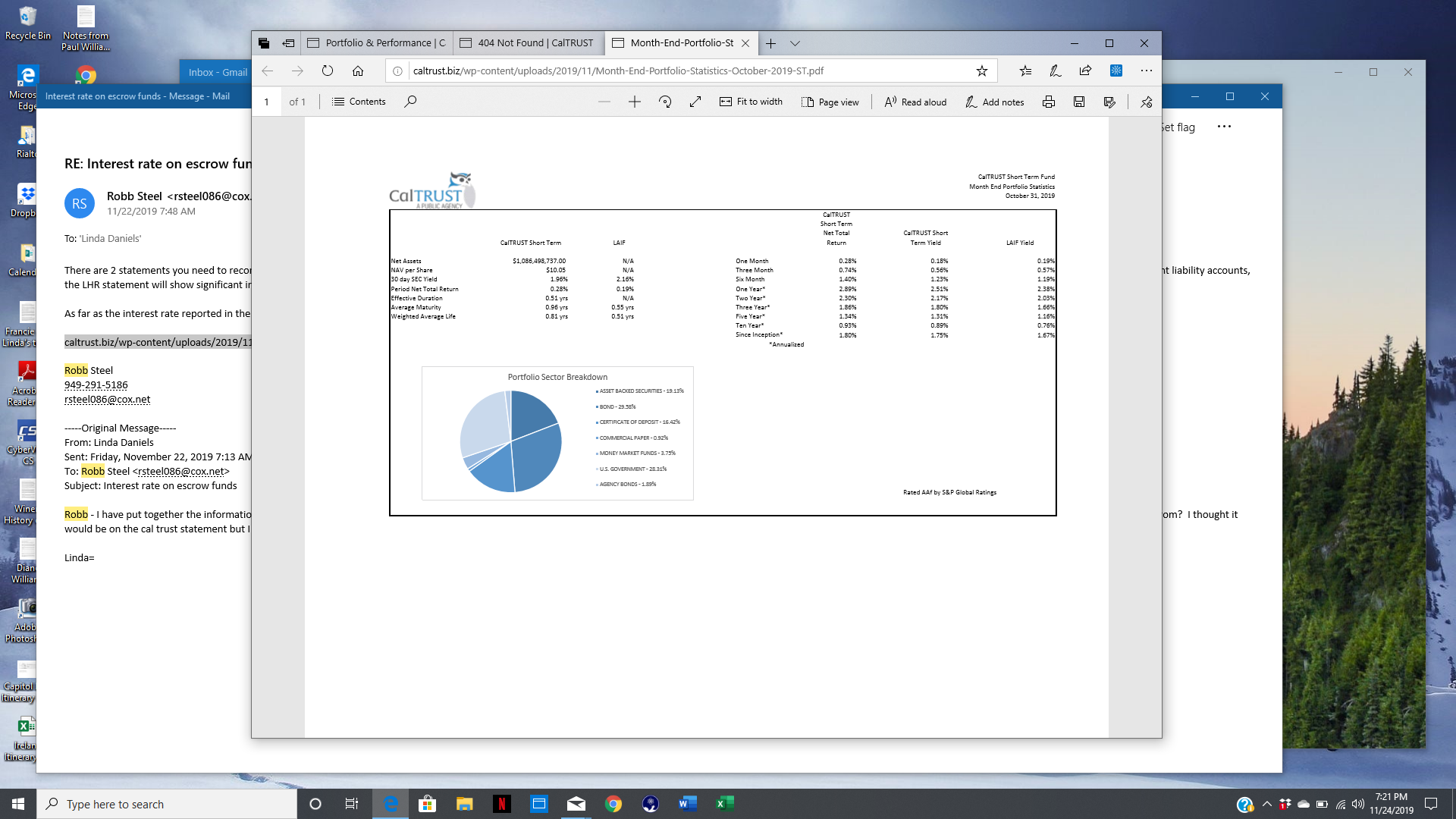Zoom in the PDF with plus icon
Screen dimensions: 1456x819
pos(635,102)
